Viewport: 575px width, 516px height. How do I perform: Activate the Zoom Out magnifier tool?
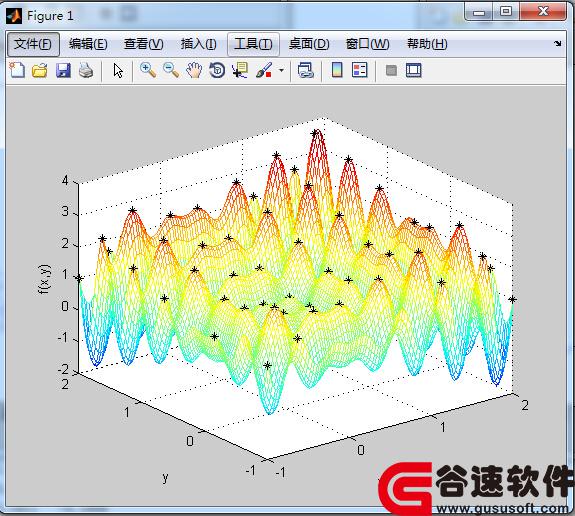click(x=171, y=70)
